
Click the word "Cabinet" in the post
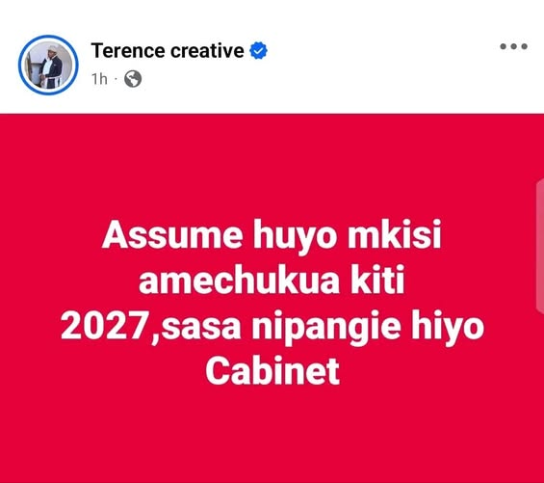pyautogui.click(x=272, y=371)
